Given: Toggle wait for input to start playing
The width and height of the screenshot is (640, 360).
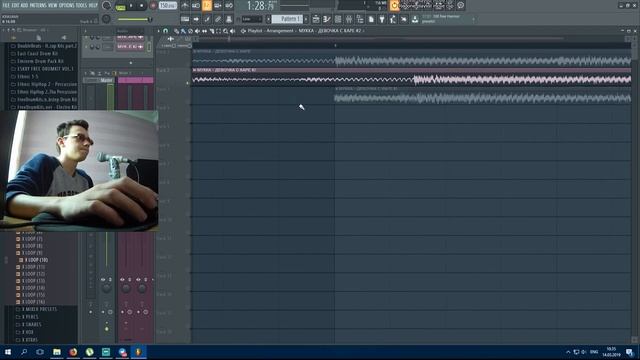Looking at the screenshot, I should coord(196,6).
